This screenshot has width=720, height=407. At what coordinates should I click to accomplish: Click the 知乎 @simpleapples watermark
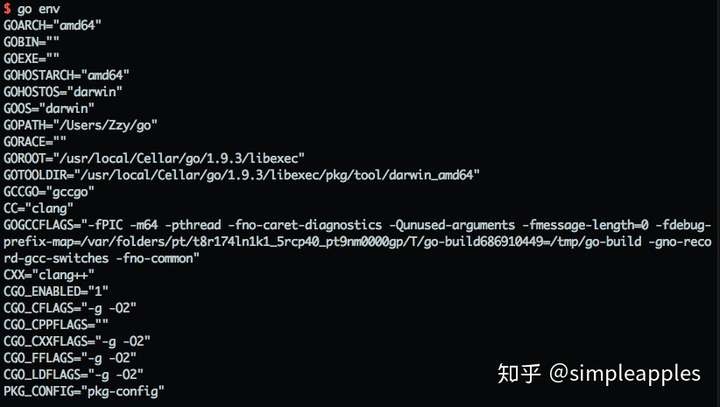coord(599,373)
